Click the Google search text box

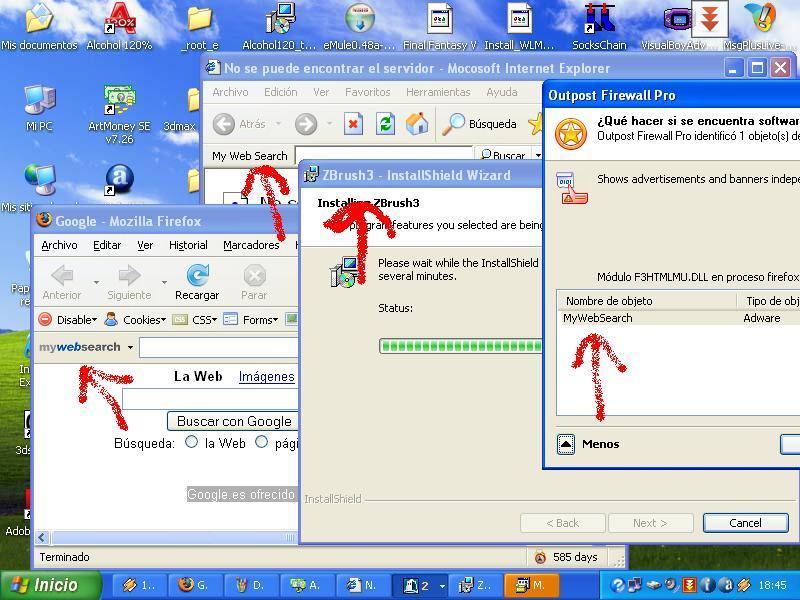click(x=210, y=399)
